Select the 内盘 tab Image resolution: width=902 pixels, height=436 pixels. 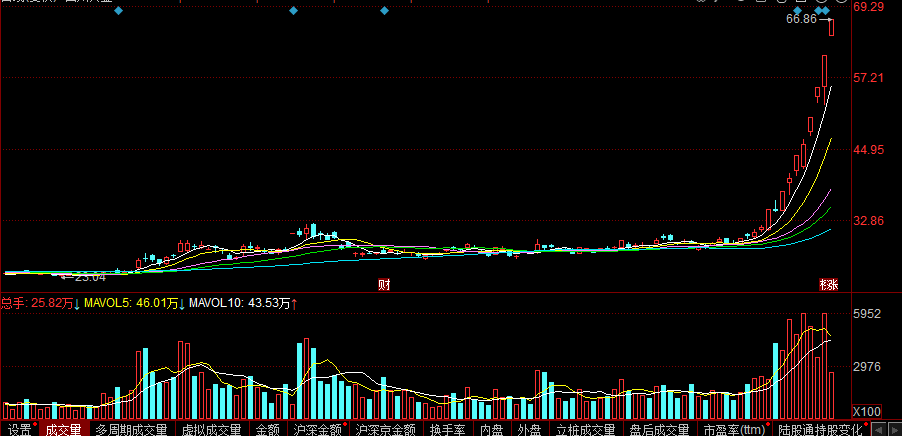coord(492,429)
